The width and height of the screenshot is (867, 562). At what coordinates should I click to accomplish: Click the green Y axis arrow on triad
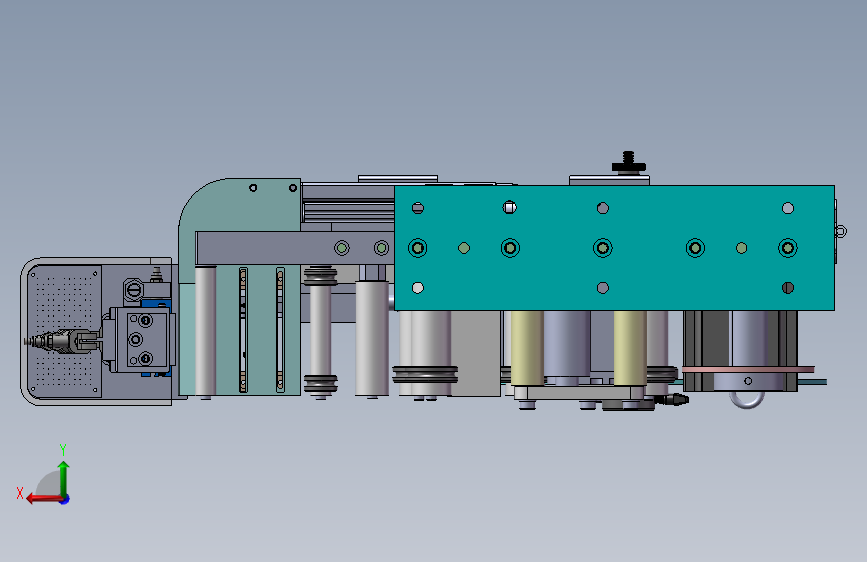pyautogui.click(x=64, y=478)
